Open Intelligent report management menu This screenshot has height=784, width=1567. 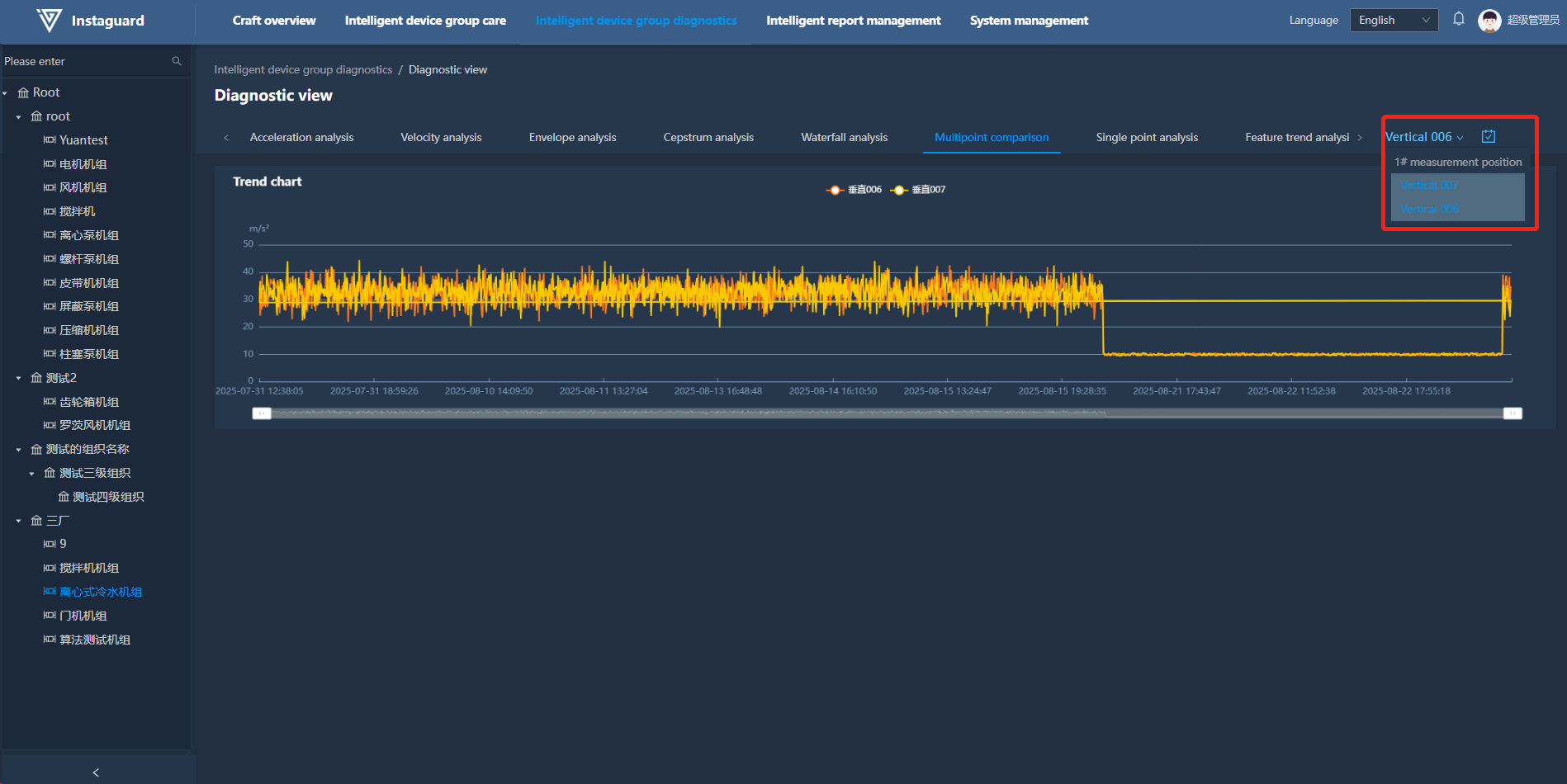pos(853,21)
